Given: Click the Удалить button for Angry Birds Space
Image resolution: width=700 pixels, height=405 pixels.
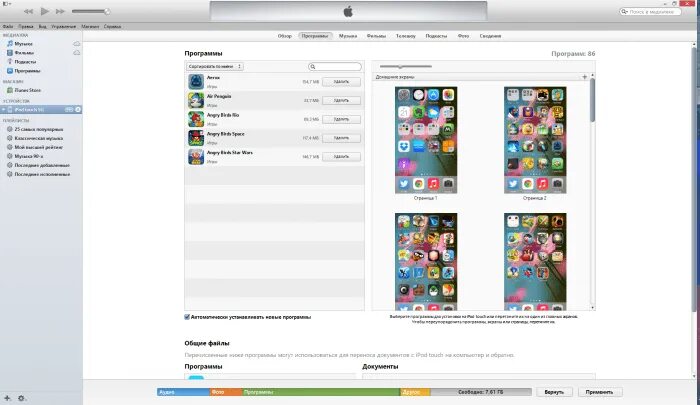Looking at the screenshot, I should [341, 138].
